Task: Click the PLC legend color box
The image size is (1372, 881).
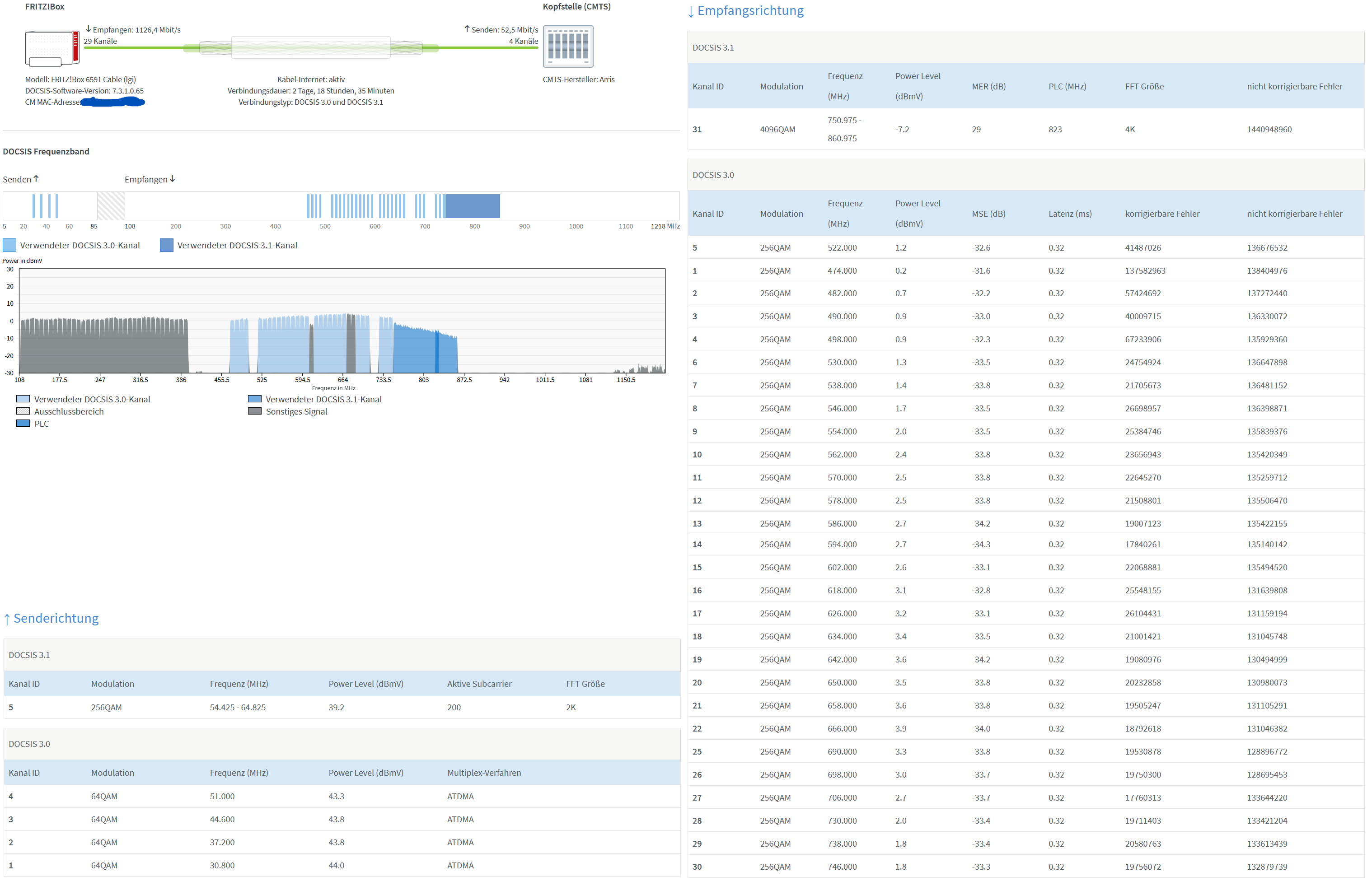Action: pyautogui.click(x=23, y=423)
